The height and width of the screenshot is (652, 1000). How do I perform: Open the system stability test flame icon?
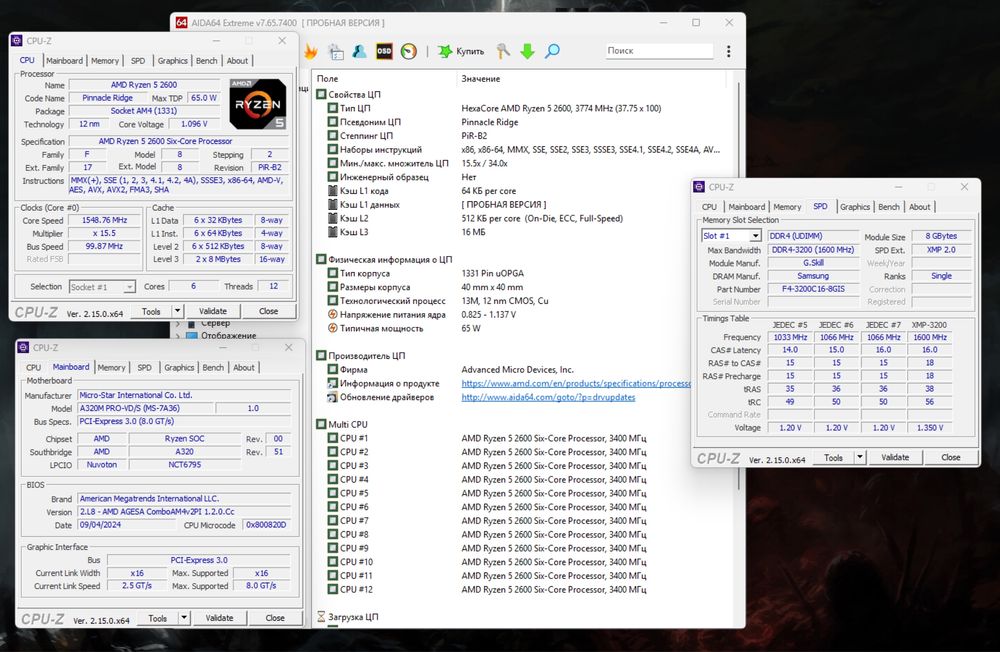tap(311, 52)
